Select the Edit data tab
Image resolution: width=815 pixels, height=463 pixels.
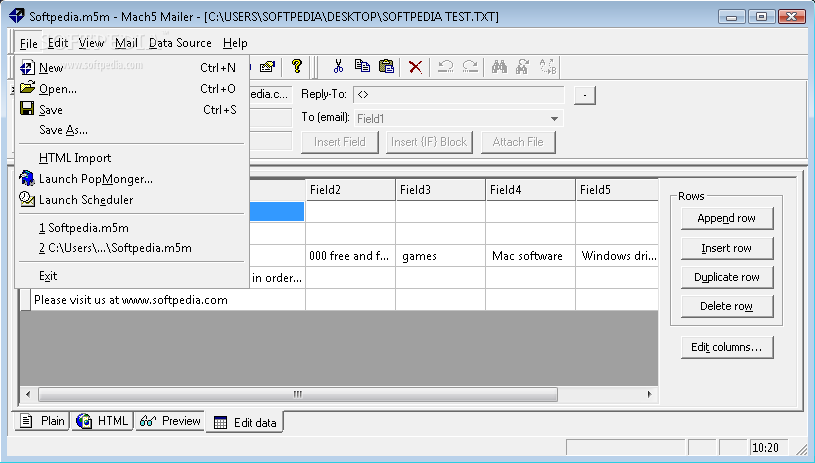245,422
